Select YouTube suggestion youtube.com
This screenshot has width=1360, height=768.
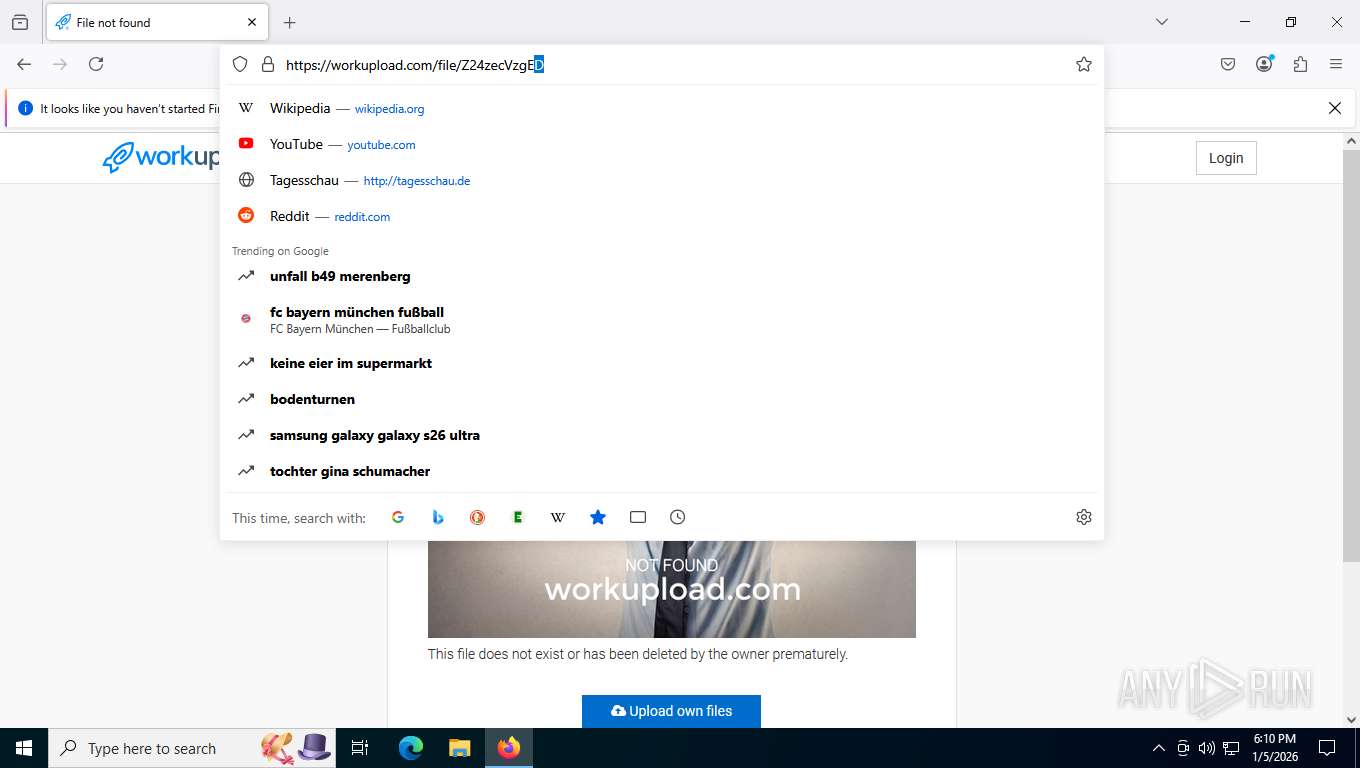[662, 144]
